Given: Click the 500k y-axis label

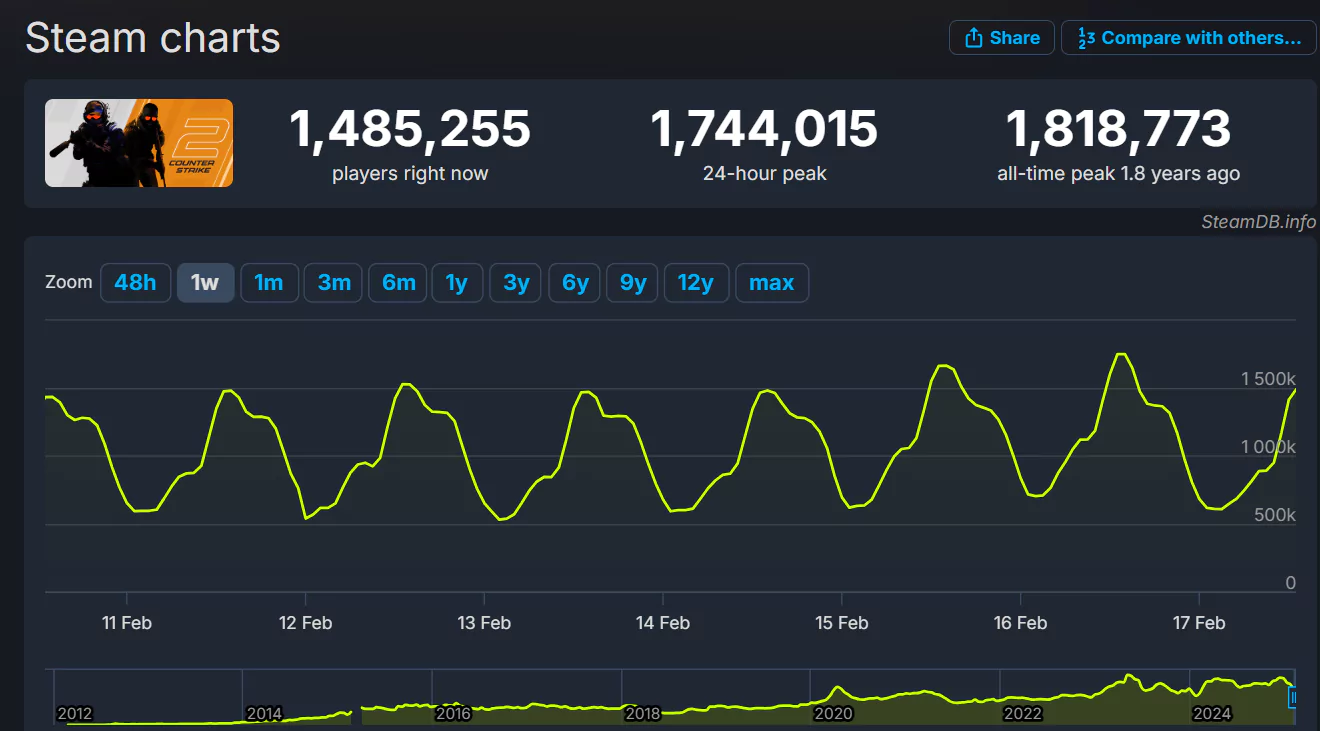Looking at the screenshot, I should pyautogui.click(x=1275, y=515).
